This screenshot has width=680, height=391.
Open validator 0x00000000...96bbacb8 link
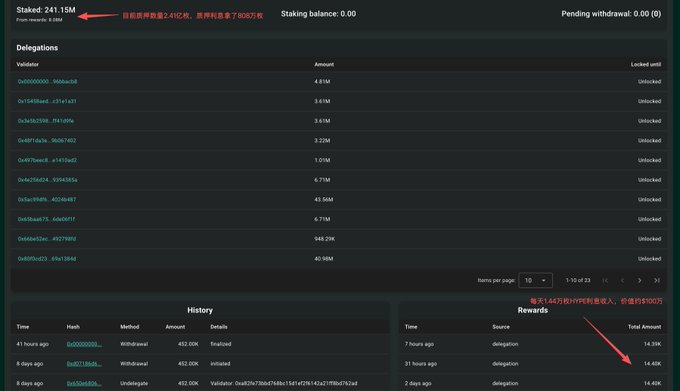(47, 81)
